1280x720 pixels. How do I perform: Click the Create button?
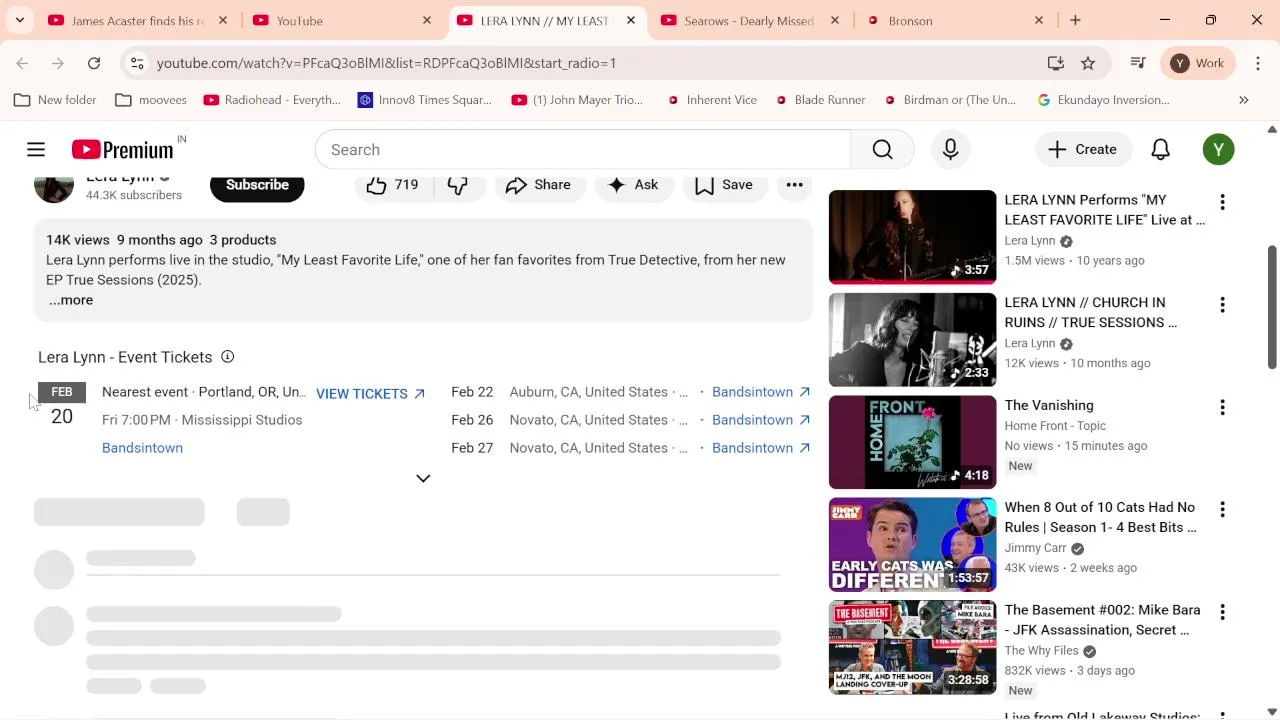pyautogui.click(x=1082, y=149)
